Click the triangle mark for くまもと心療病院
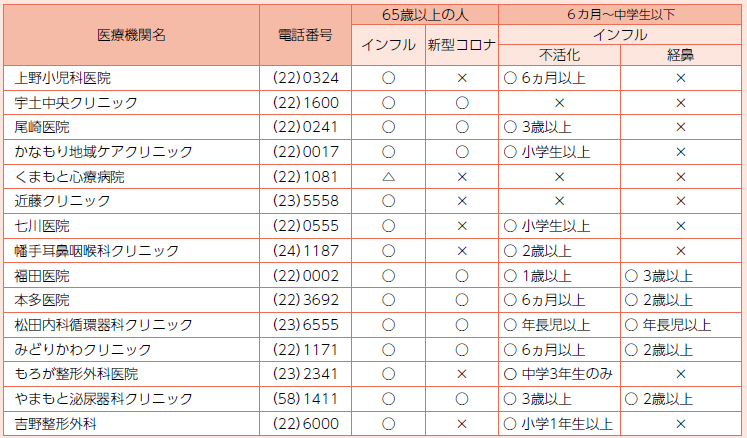 (389, 177)
